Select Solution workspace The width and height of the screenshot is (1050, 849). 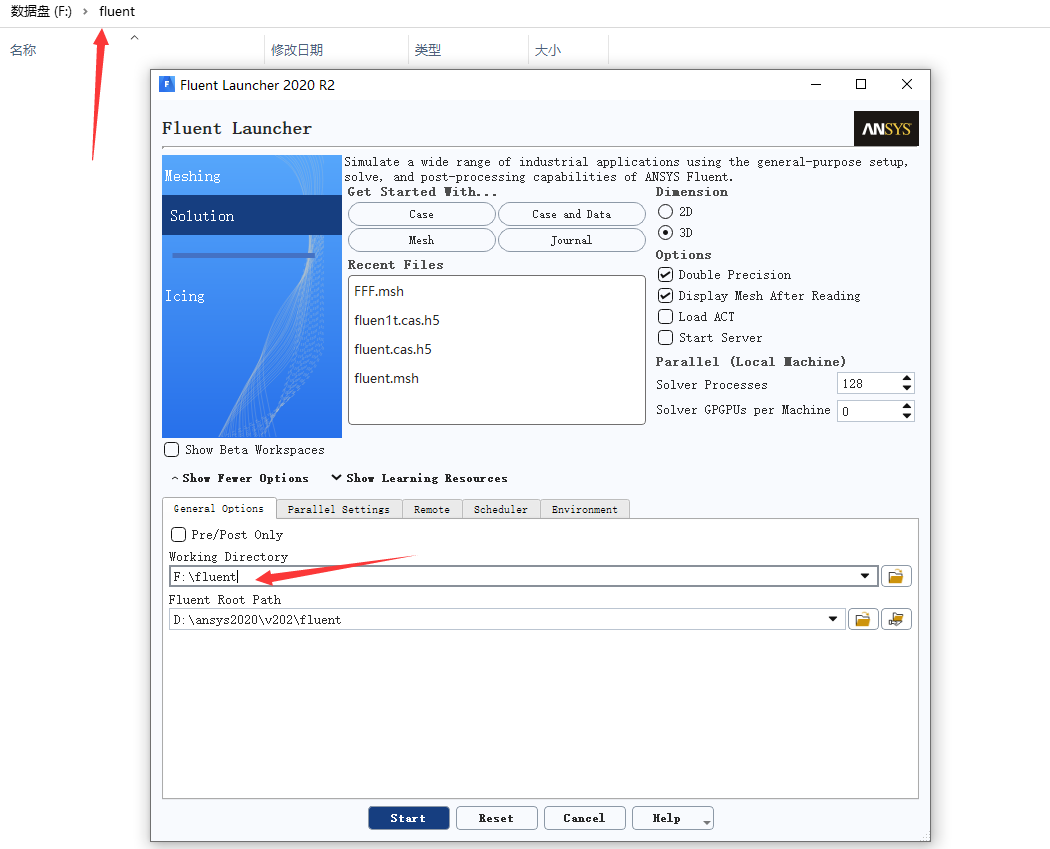[x=252, y=216]
